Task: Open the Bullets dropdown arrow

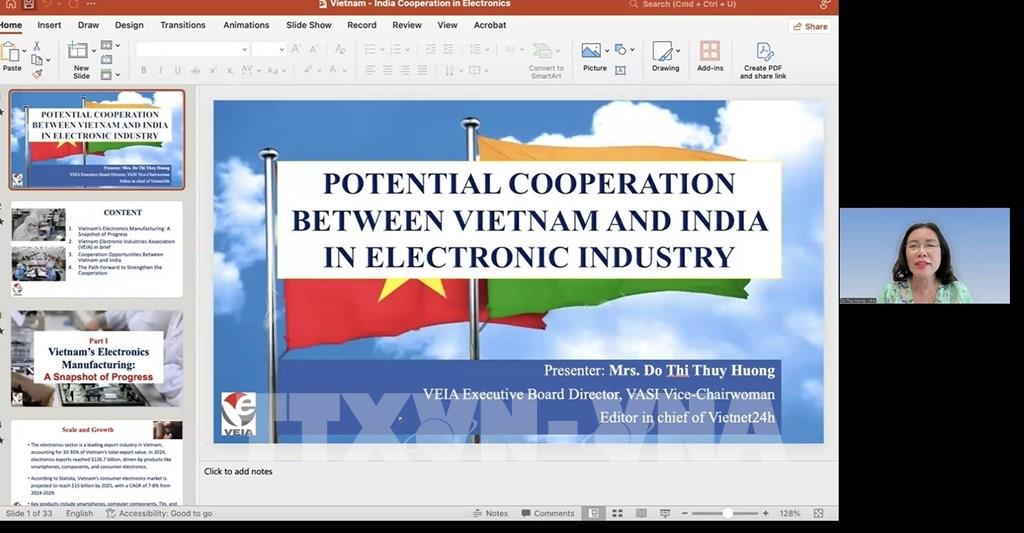Action: click(381, 50)
